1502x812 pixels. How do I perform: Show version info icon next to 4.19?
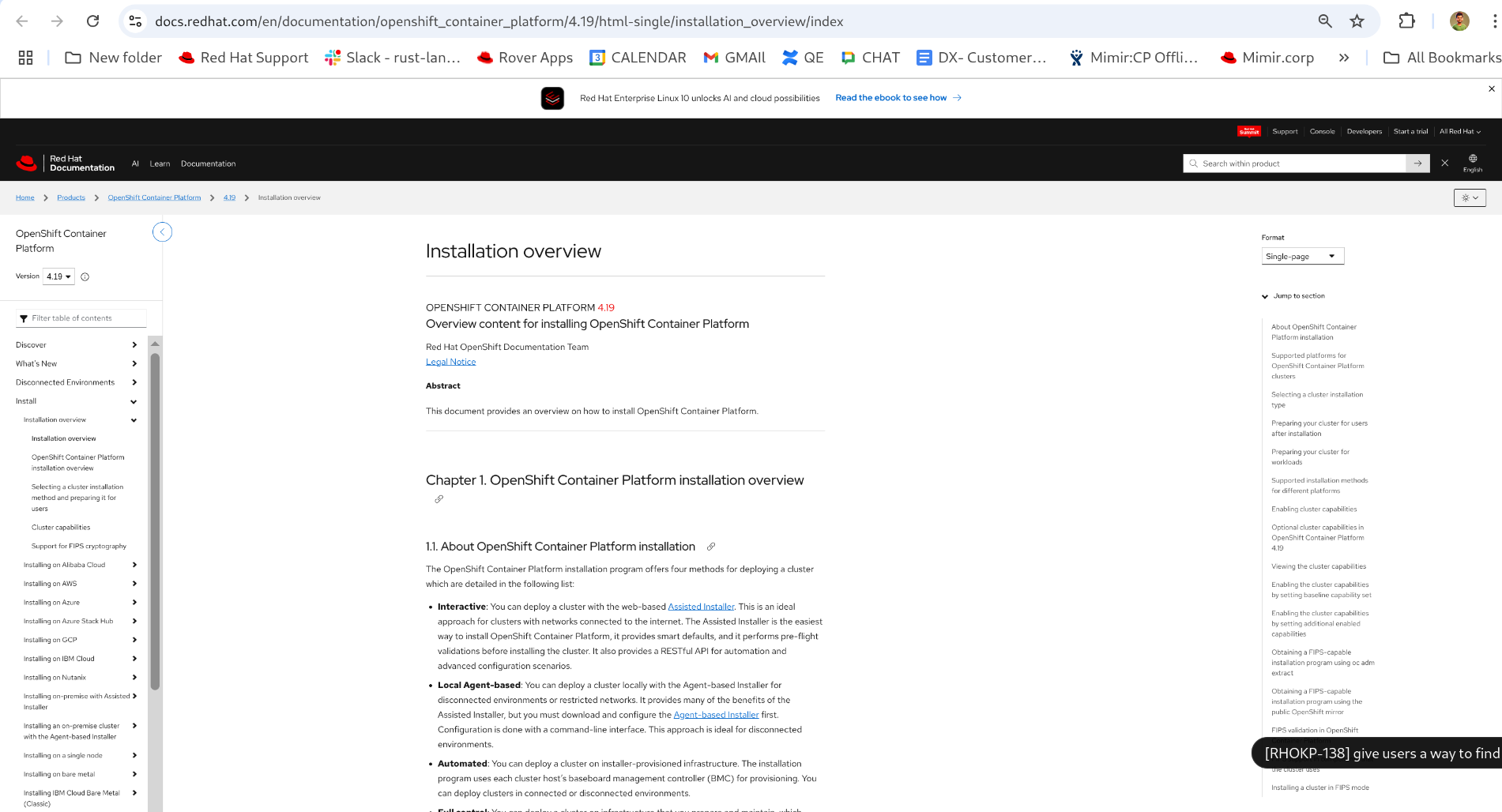pos(85,276)
